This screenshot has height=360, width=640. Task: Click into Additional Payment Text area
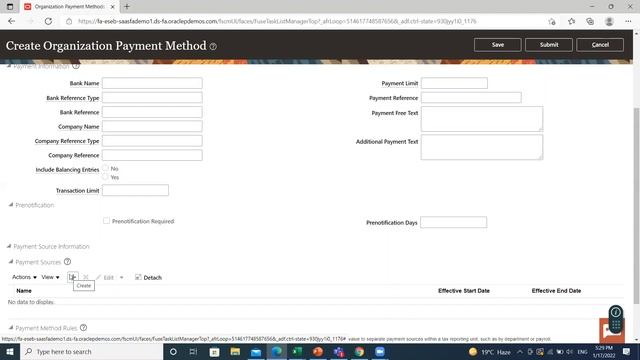(x=482, y=147)
